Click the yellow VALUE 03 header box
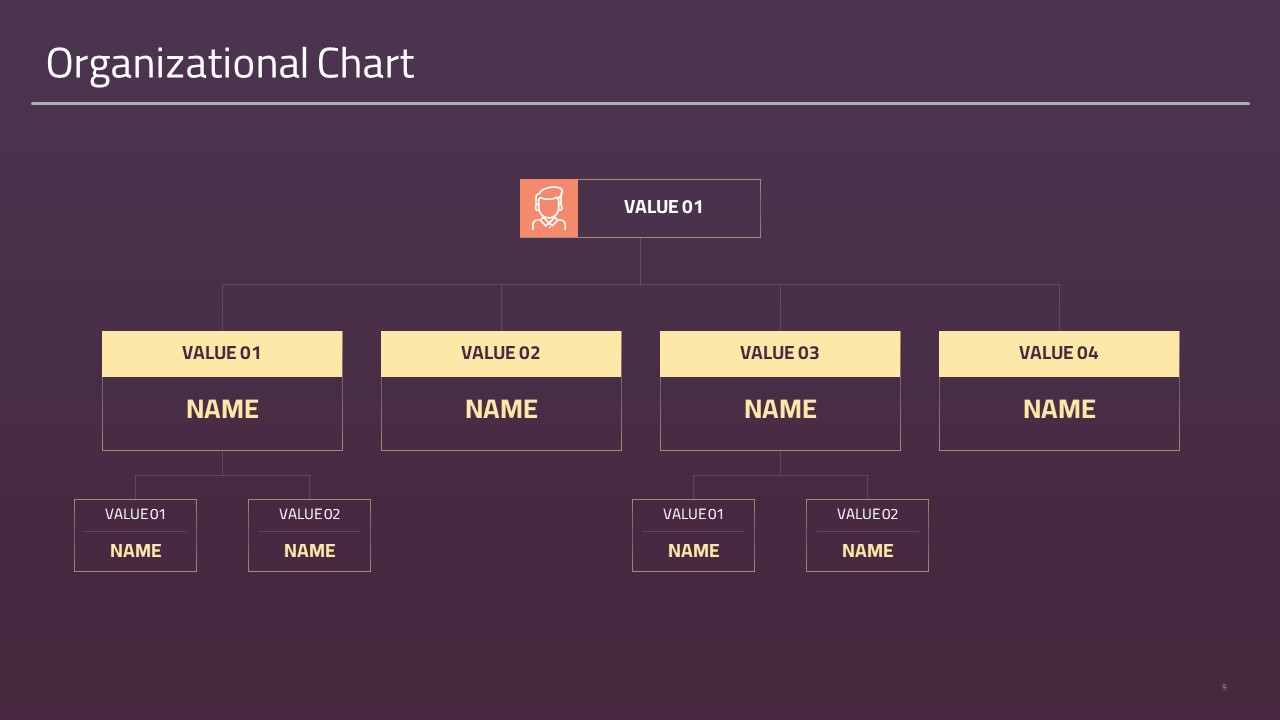Screen dimensions: 1280x720 [780, 354]
